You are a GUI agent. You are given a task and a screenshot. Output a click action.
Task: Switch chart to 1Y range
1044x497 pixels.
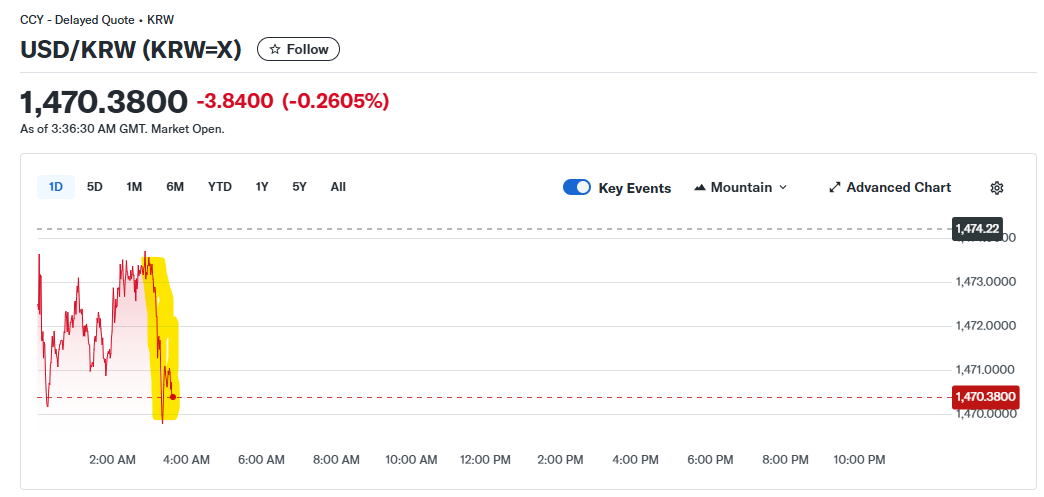(x=262, y=186)
